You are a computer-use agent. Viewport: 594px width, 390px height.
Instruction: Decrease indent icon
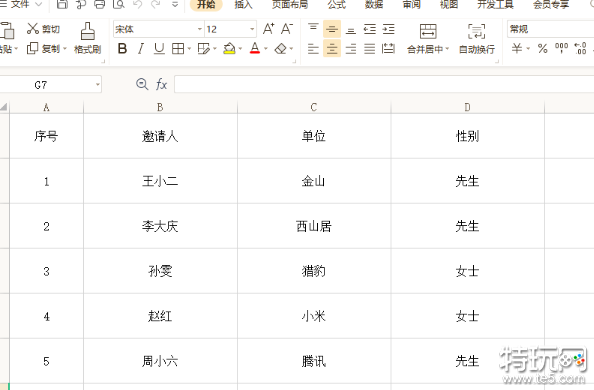point(370,29)
